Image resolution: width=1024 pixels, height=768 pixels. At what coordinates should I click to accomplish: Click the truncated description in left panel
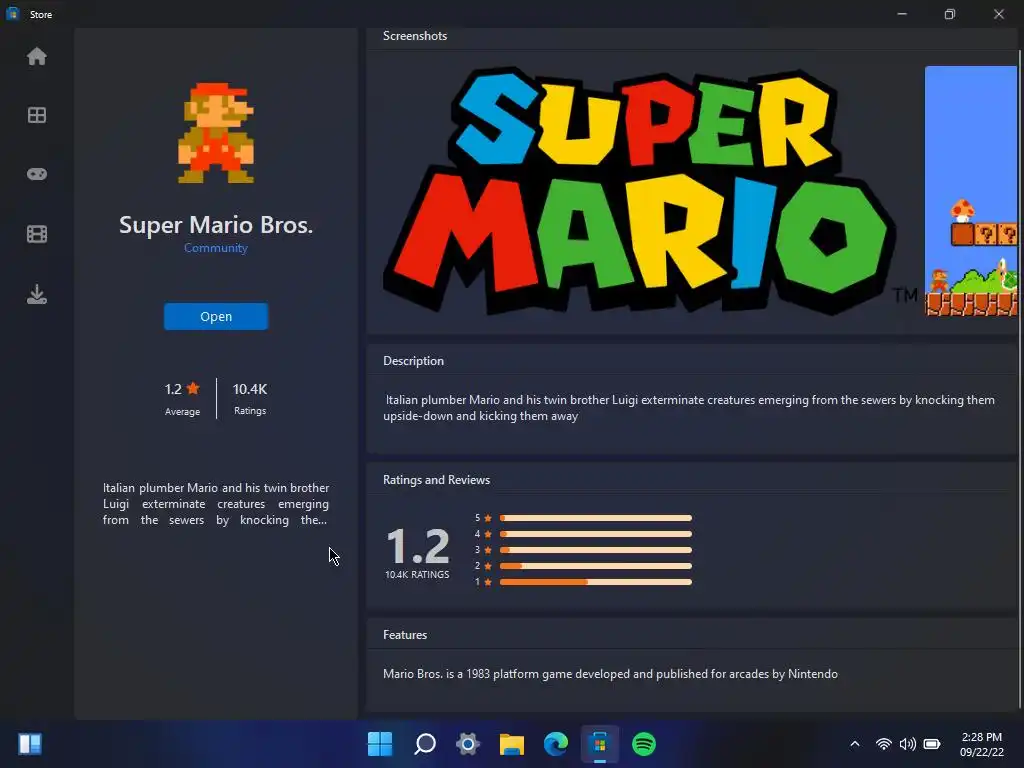216,504
